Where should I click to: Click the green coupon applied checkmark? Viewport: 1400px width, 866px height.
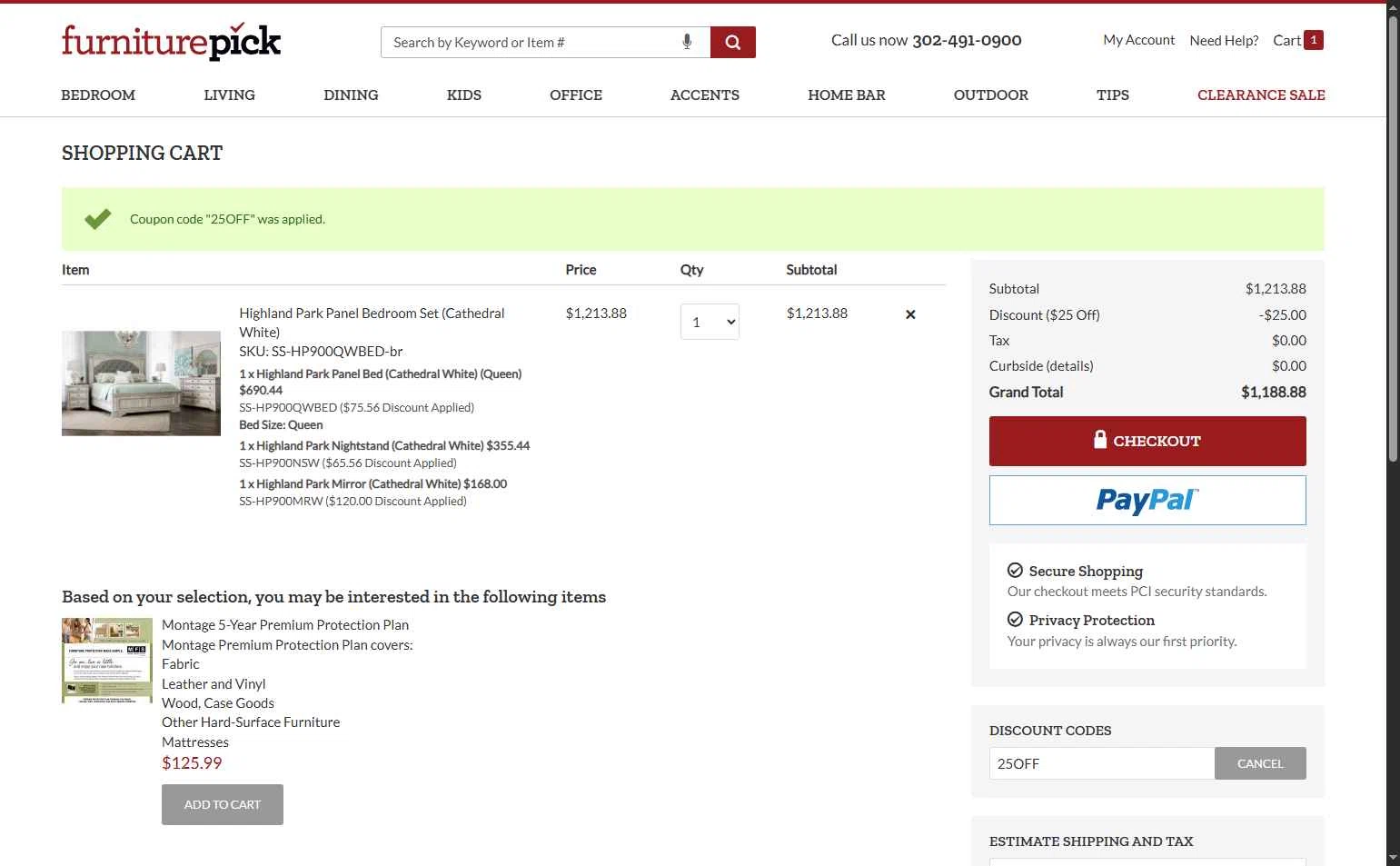tap(98, 219)
